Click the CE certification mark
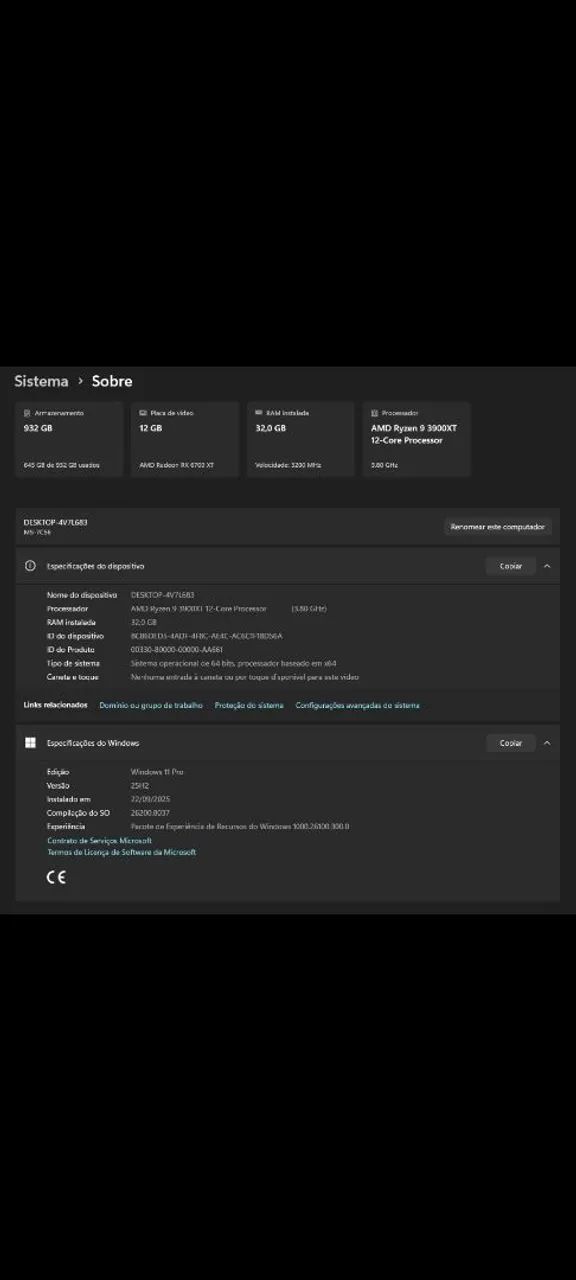This screenshot has width=576, height=1280. click(56, 877)
